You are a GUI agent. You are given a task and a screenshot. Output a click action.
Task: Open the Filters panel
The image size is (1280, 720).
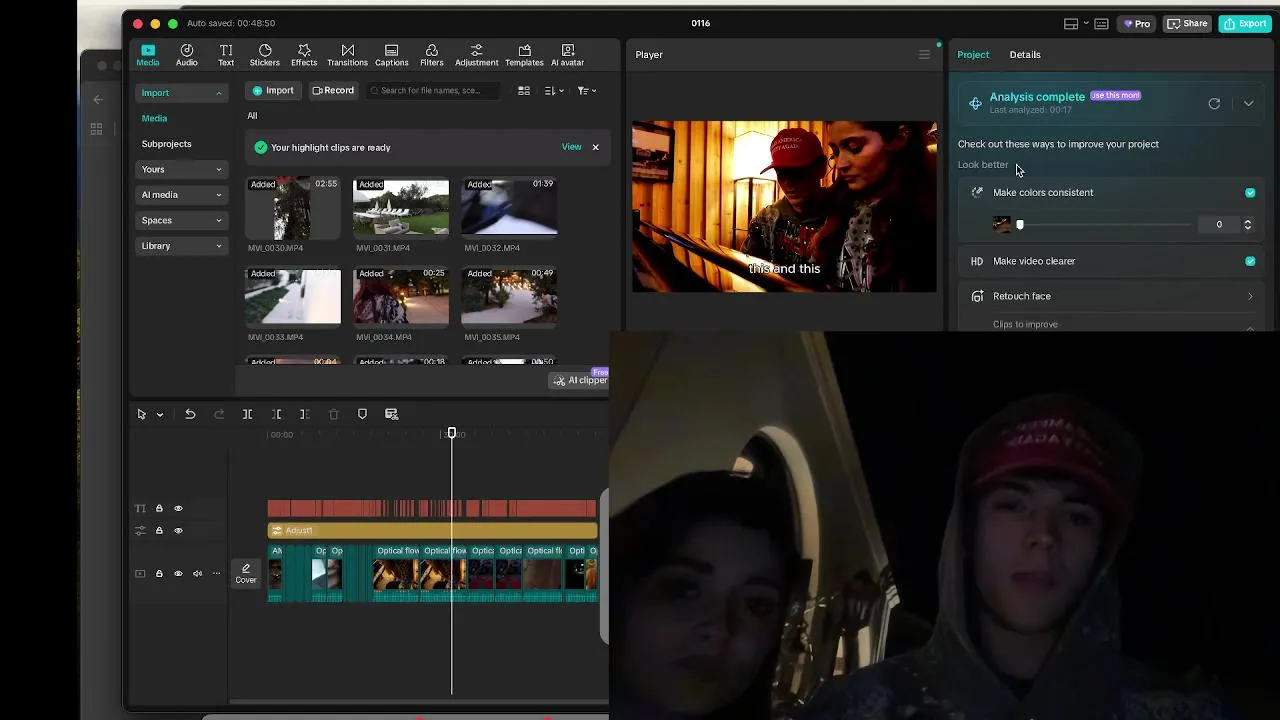pos(431,55)
